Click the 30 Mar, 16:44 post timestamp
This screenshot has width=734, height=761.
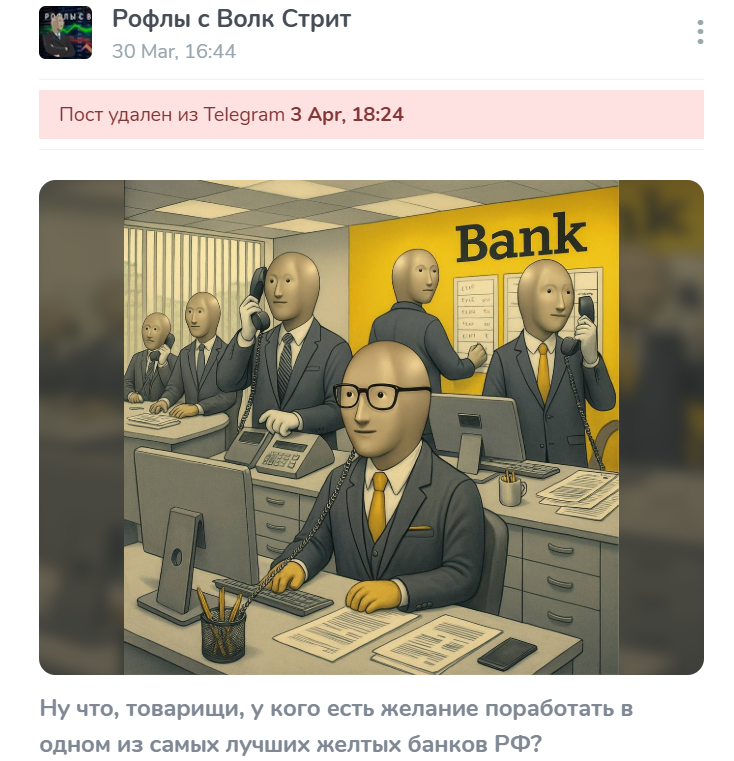click(174, 51)
